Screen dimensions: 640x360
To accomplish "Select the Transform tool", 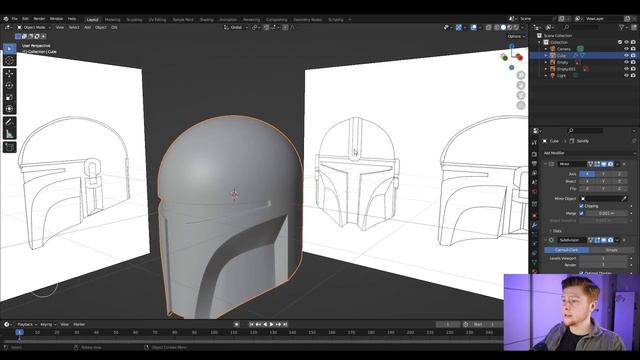I will pyautogui.click(x=9, y=109).
